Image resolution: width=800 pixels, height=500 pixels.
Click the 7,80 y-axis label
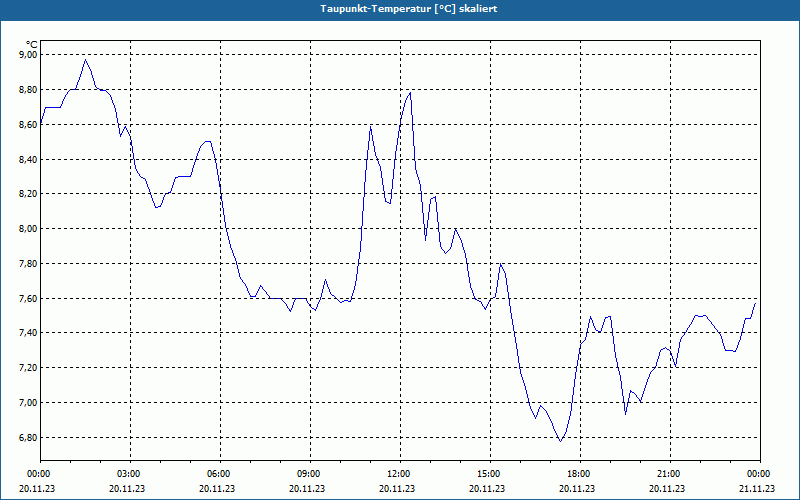[29, 264]
